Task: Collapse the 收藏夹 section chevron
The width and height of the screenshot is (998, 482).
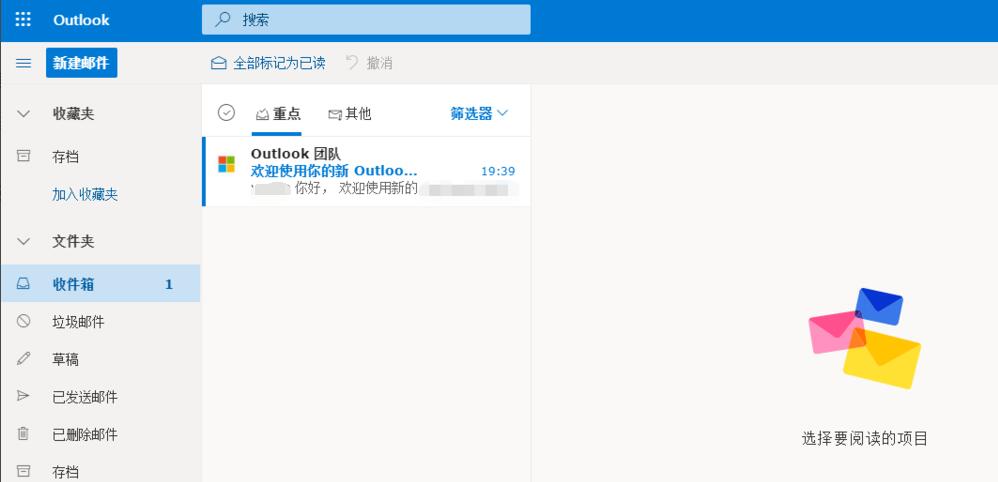Action: click(x=24, y=114)
